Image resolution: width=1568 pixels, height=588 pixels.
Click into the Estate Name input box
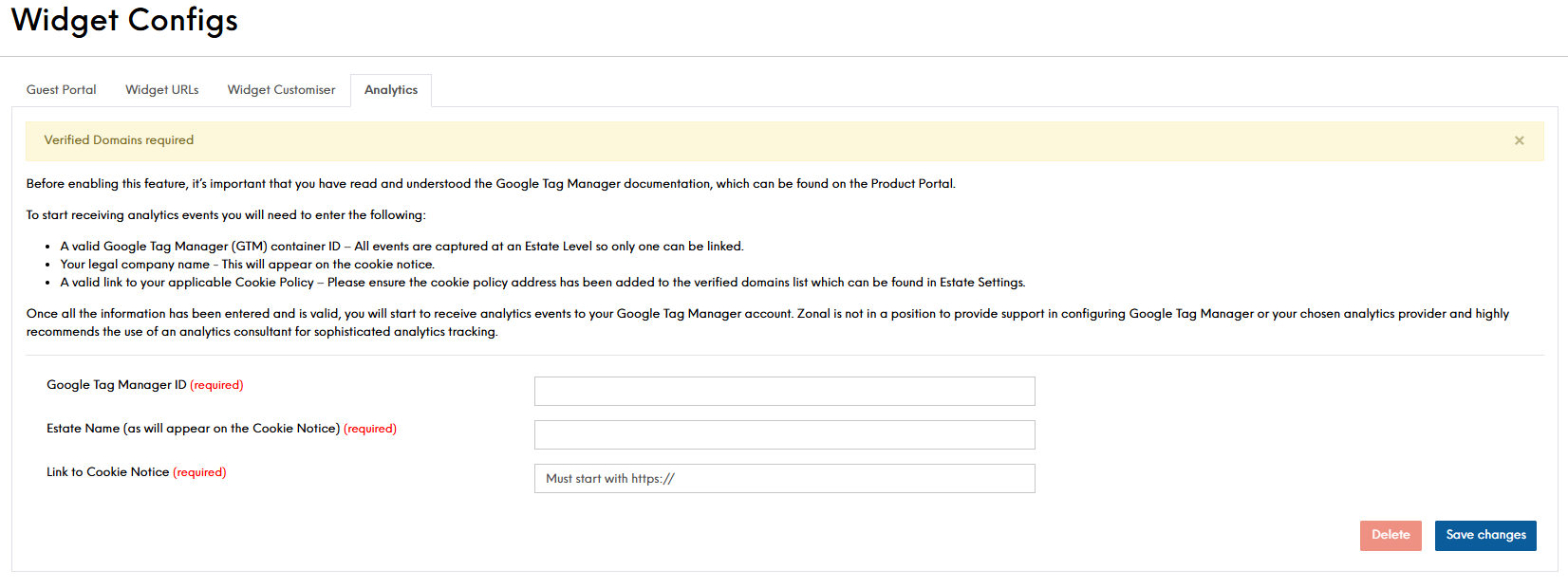[784, 434]
